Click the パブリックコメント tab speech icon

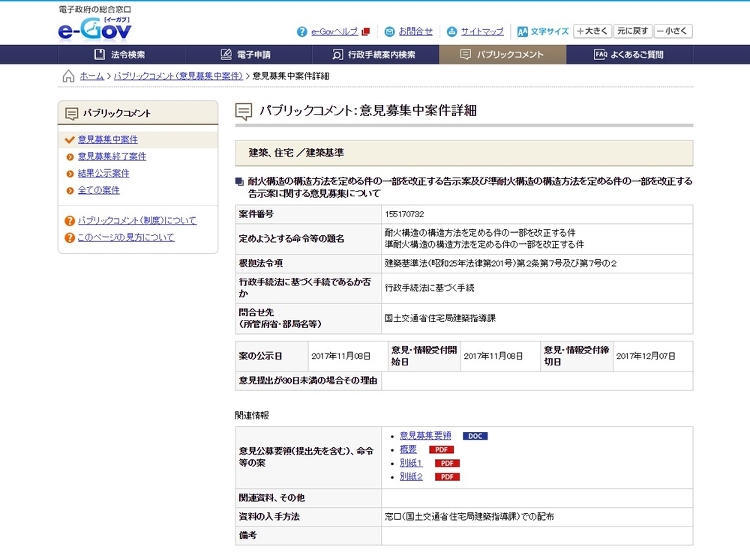click(x=465, y=55)
